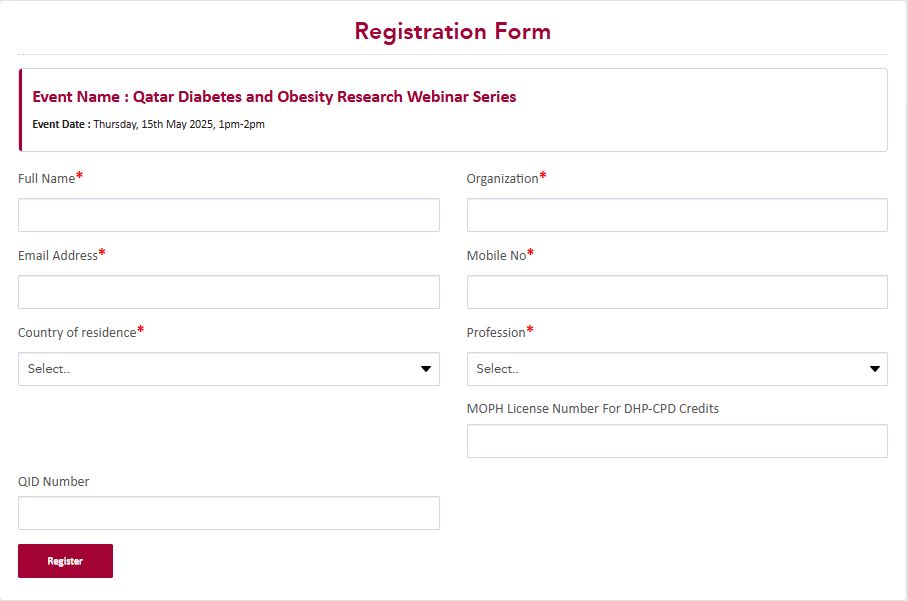Click the MOPH License Number field
The height and width of the screenshot is (601, 908).
pyautogui.click(x=676, y=441)
